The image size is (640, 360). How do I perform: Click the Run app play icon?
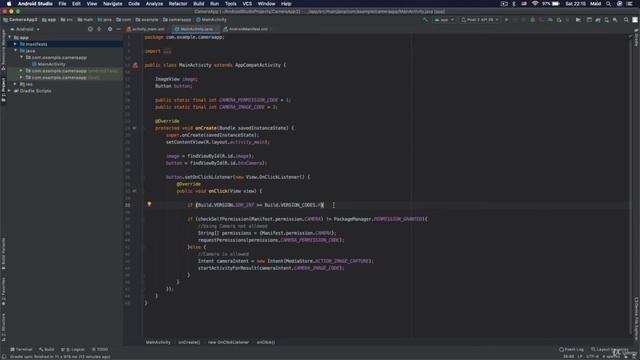point(506,20)
